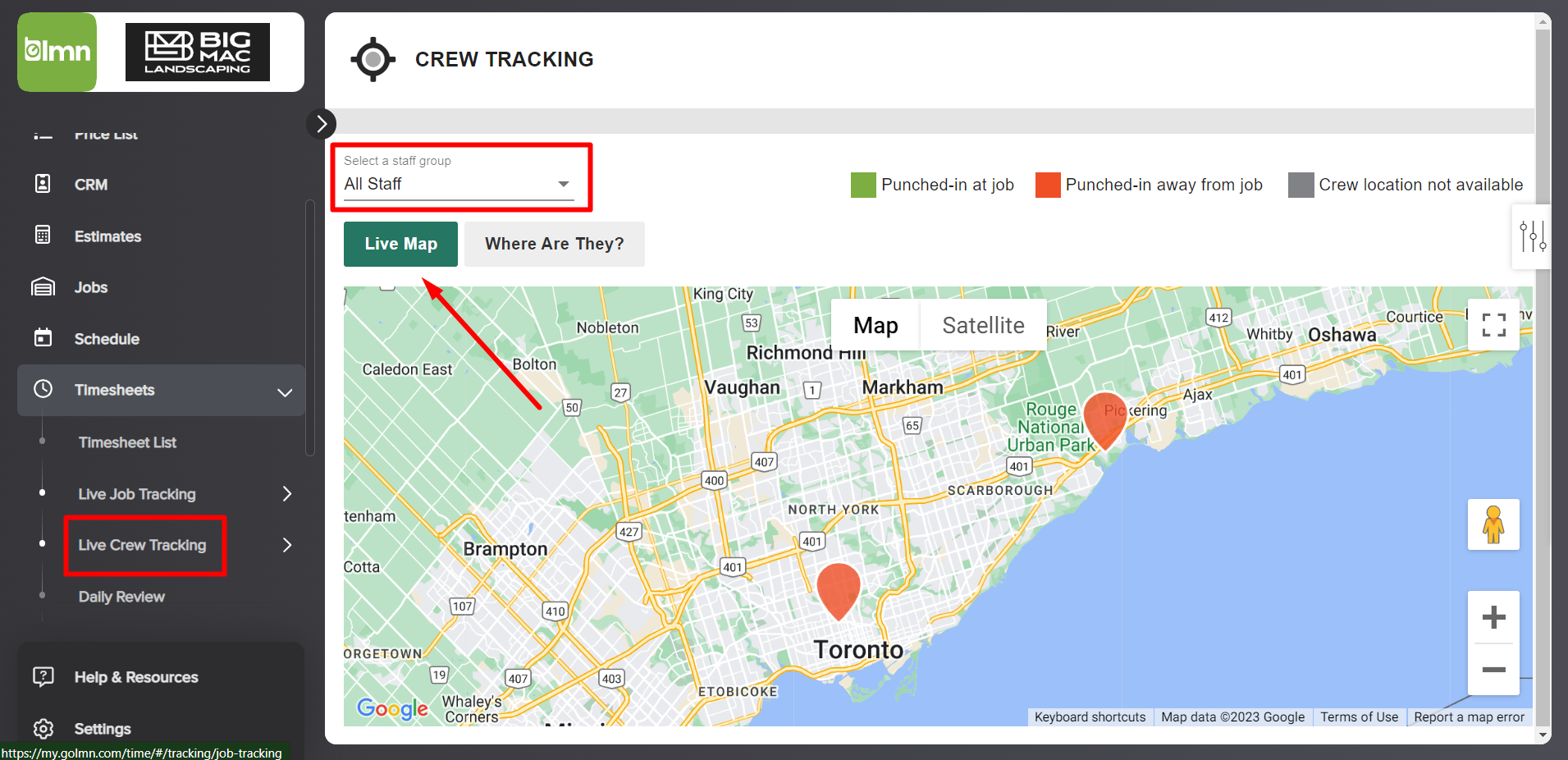Open the map filters sliders icon
Screen dimensions: 1568x760
coord(1531,236)
